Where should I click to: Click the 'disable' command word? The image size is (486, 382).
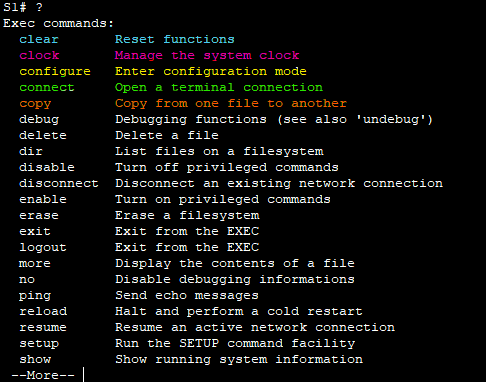[47, 167]
